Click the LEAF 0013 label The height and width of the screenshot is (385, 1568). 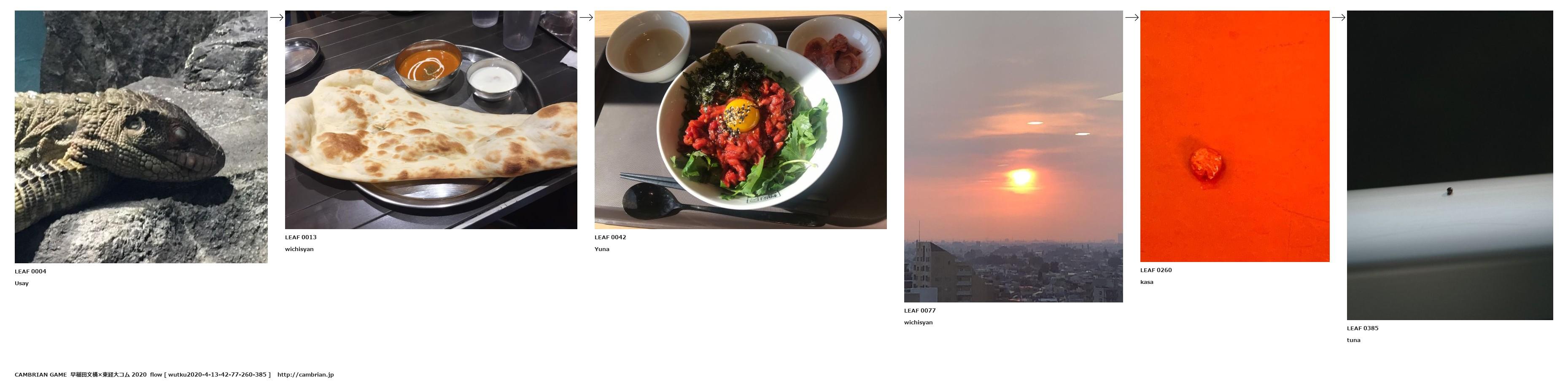[301, 238]
